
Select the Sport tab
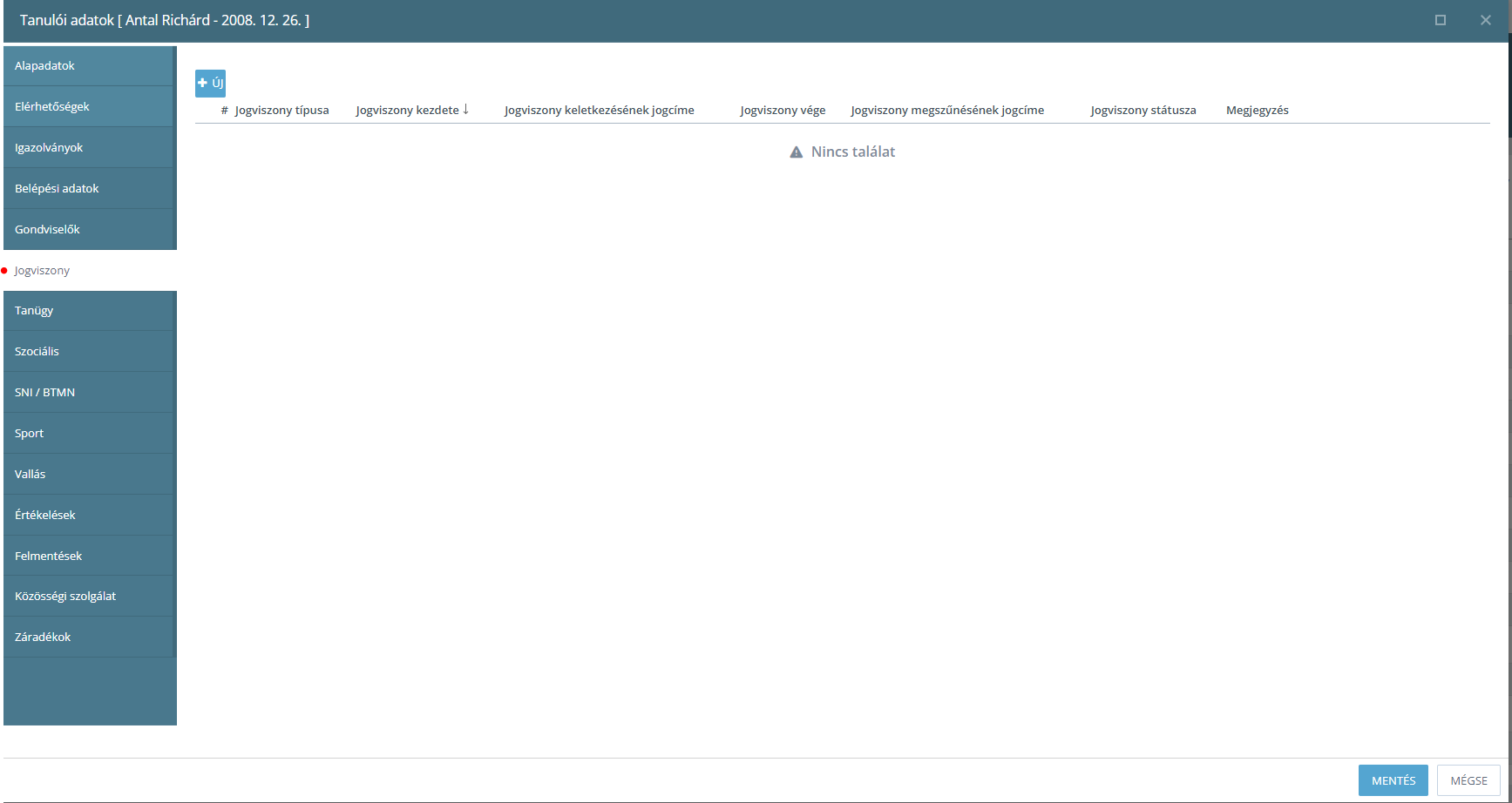click(x=90, y=434)
